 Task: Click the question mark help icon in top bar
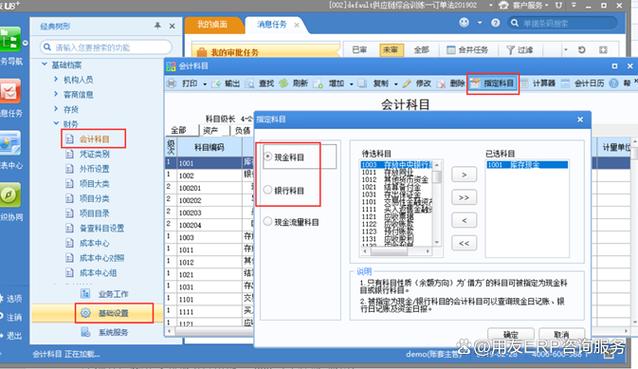point(495,23)
